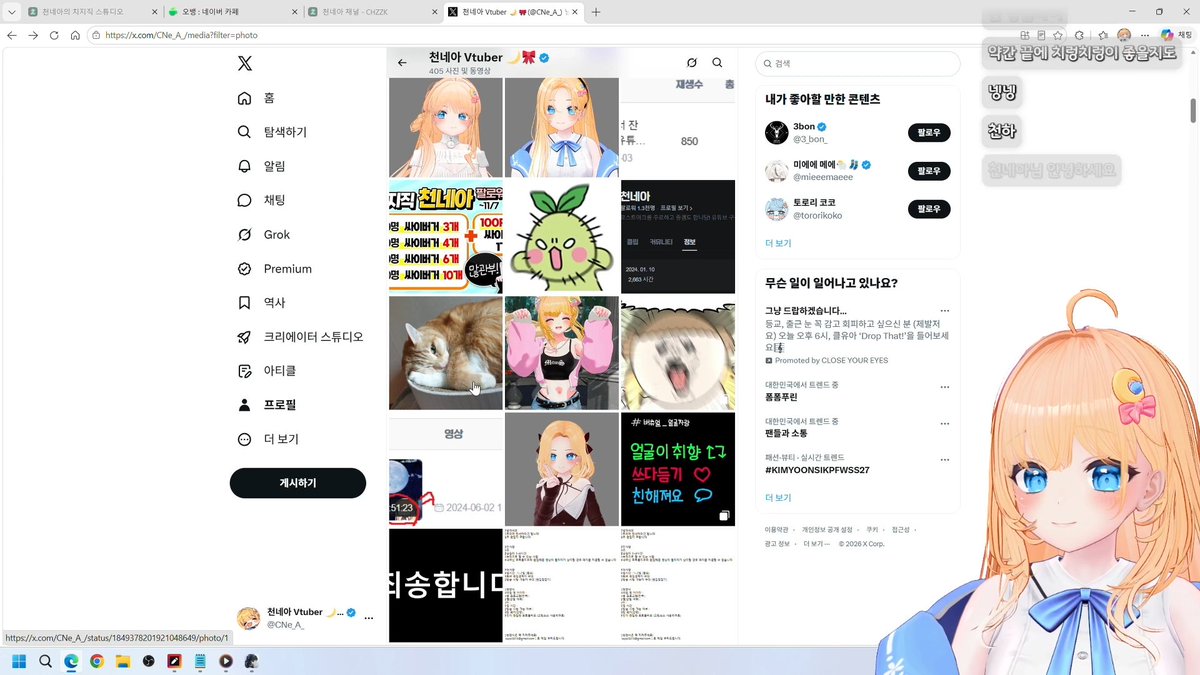Image resolution: width=1200 pixels, height=675 pixels.
Task: Click the browser back arrow
Action: [12, 35]
